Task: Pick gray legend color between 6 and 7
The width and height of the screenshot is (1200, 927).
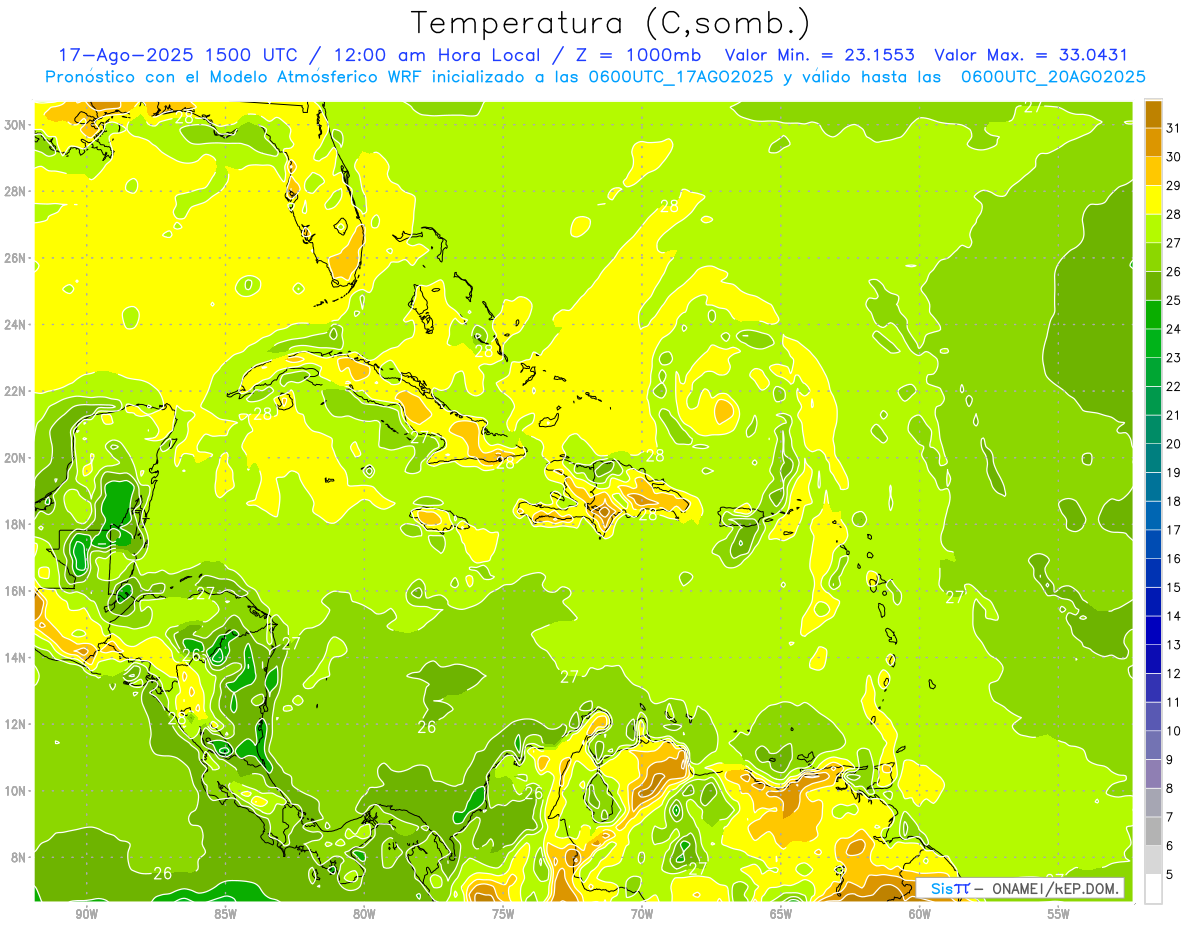Action: click(1153, 831)
